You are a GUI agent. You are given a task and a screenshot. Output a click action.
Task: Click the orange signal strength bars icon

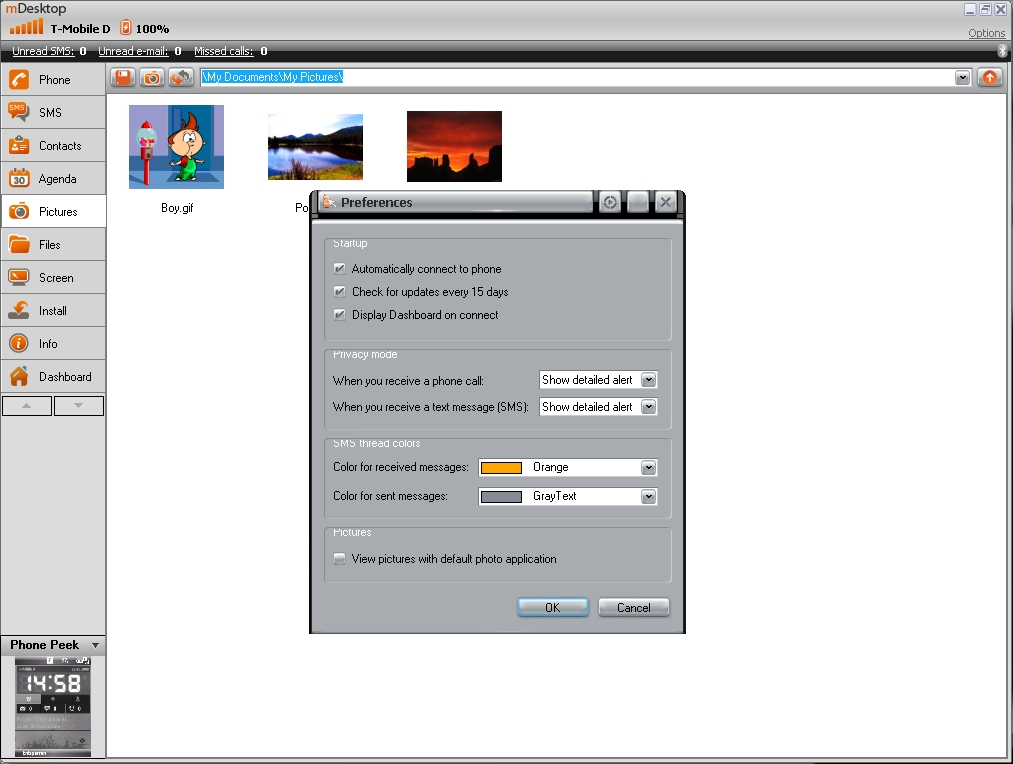(26, 26)
